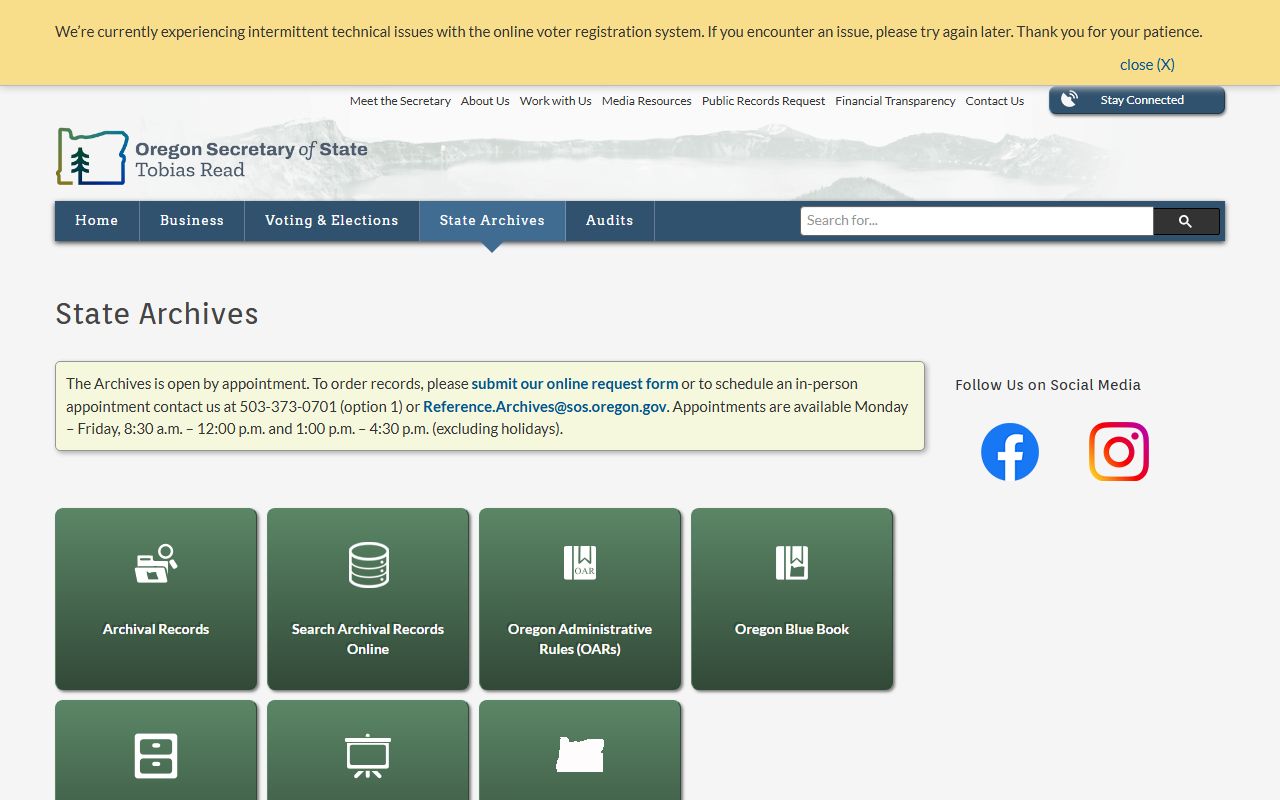
Task: Click the magnifying glass search button
Action: 1185,221
